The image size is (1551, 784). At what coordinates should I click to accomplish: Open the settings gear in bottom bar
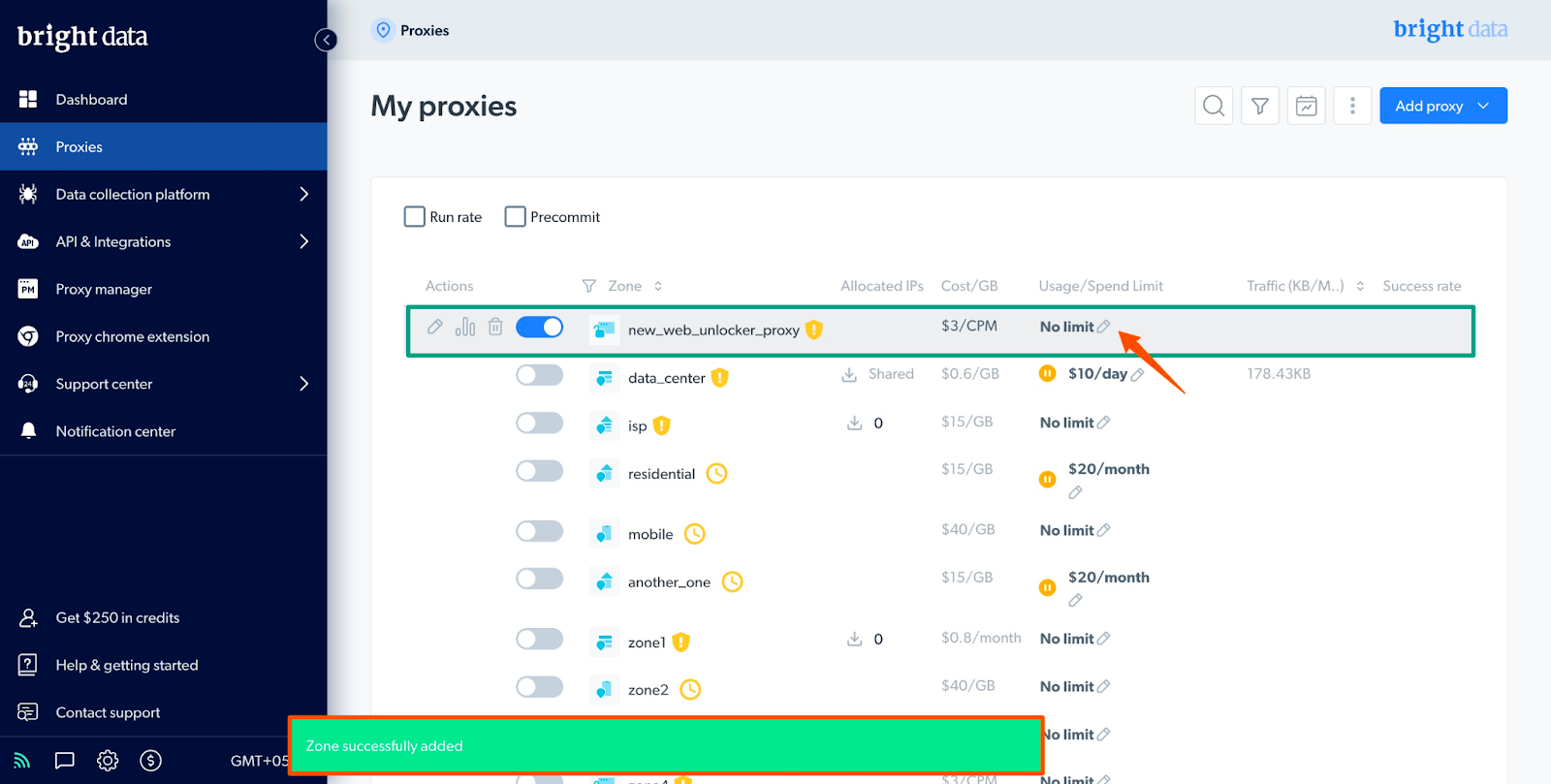click(108, 761)
